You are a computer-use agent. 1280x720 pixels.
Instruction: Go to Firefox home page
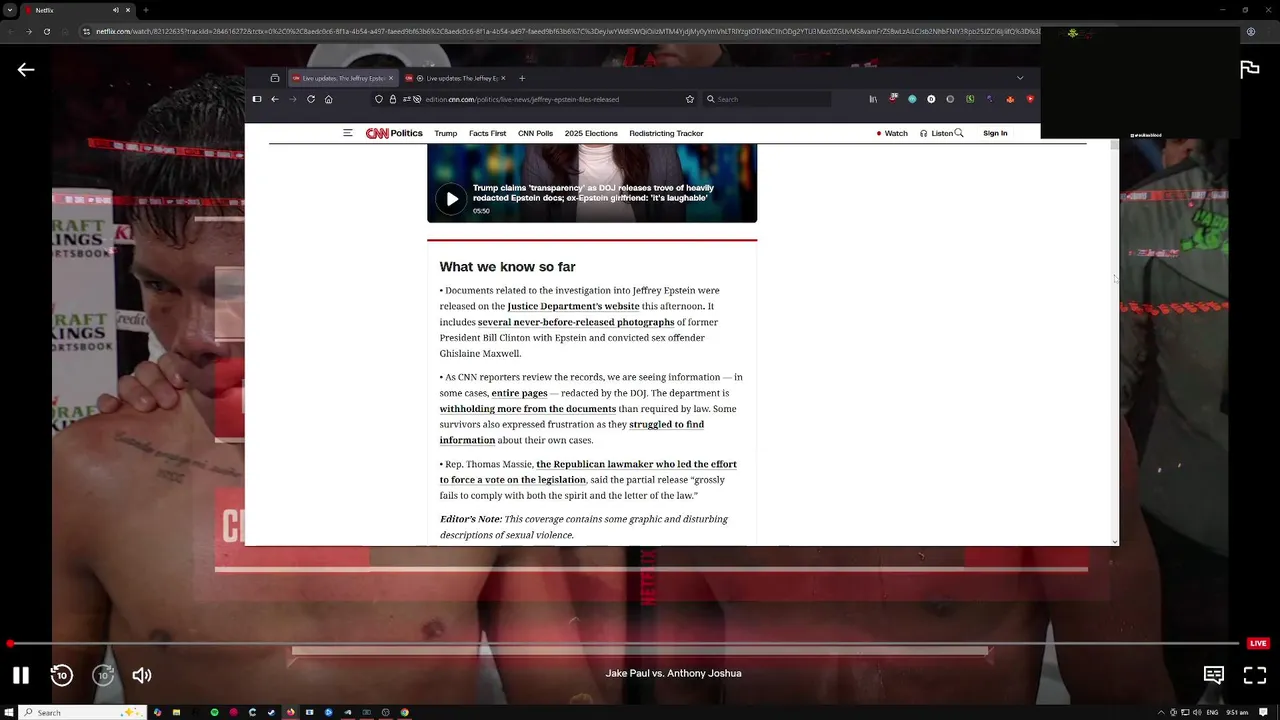328,99
